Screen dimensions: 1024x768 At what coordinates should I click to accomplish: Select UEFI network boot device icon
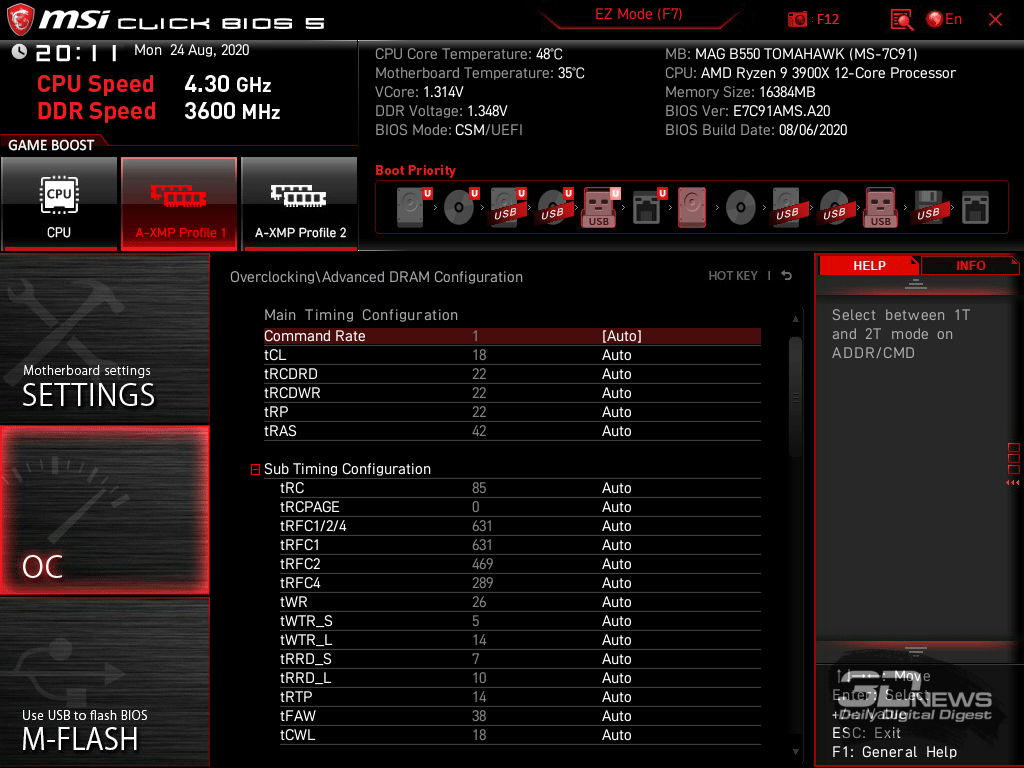pyautogui.click(x=649, y=207)
